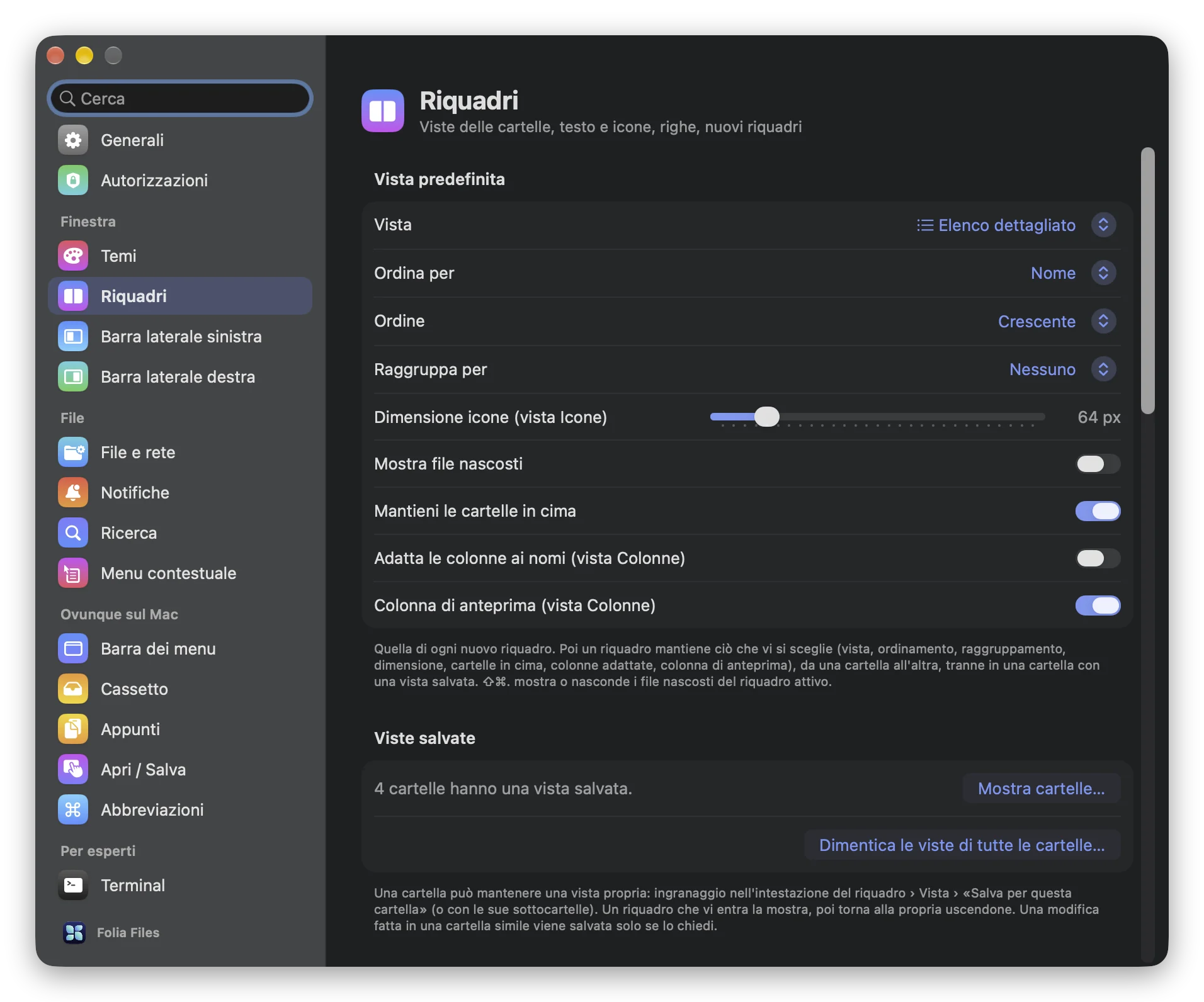1204x1002 pixels.
Task: Open the Raggruppa per Nessuno dropdown
Action: [1062, 369]
